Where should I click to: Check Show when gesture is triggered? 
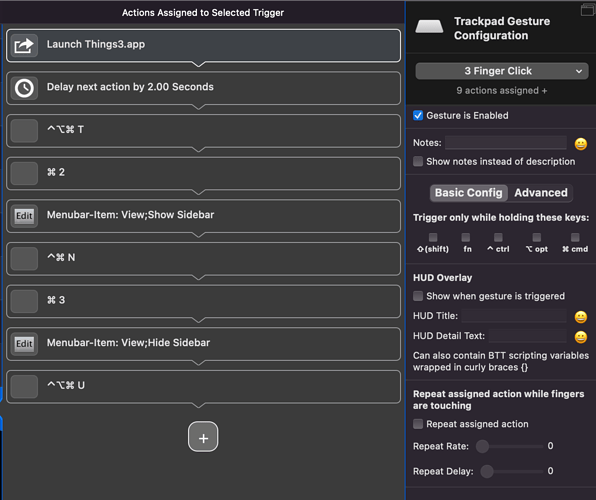point(418,296)
